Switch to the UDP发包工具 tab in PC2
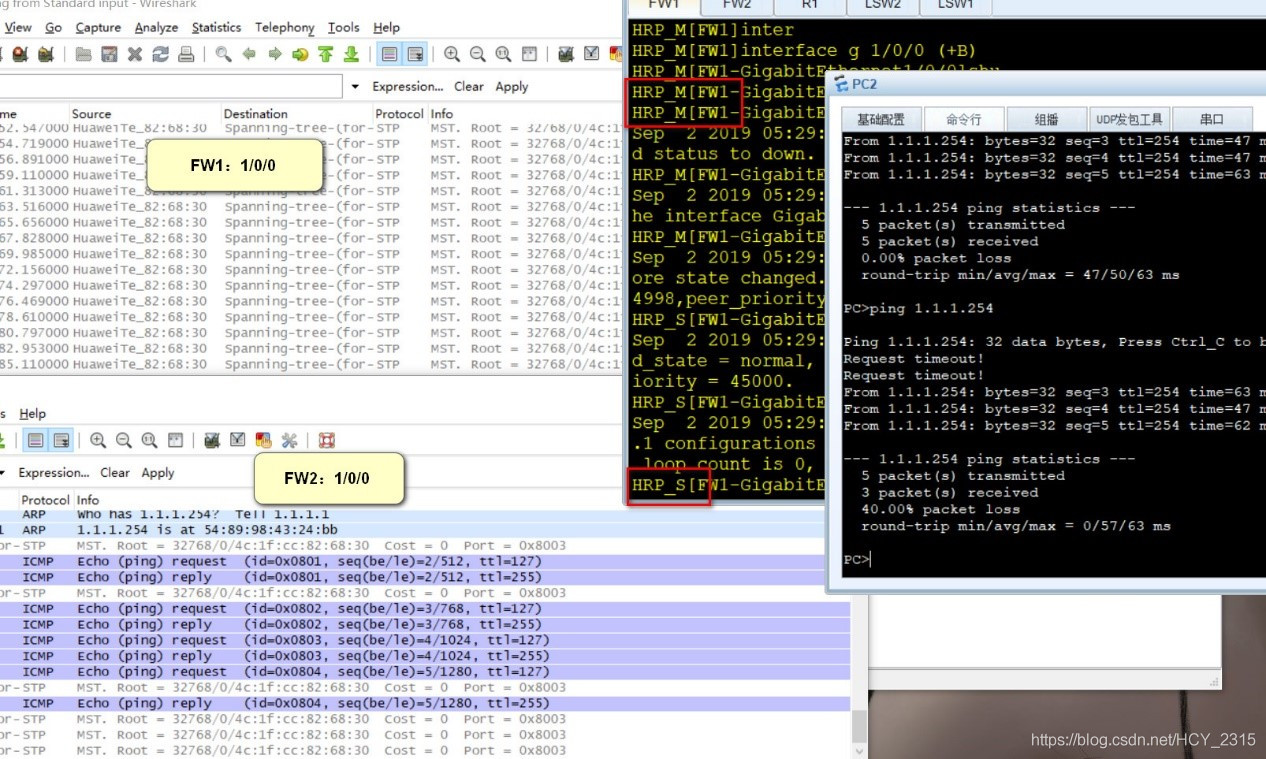1266x759 pixels. click(x=1128, y=119)
